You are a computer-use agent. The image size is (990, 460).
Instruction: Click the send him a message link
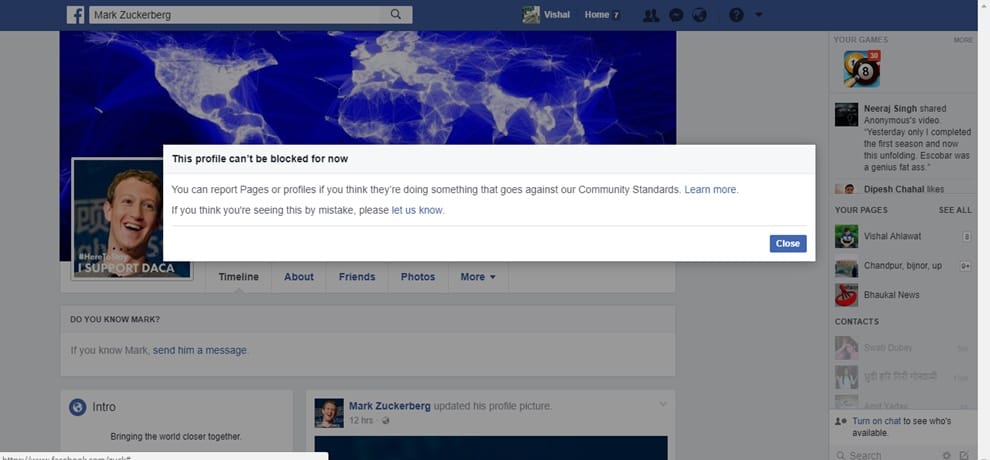[200, 350]
